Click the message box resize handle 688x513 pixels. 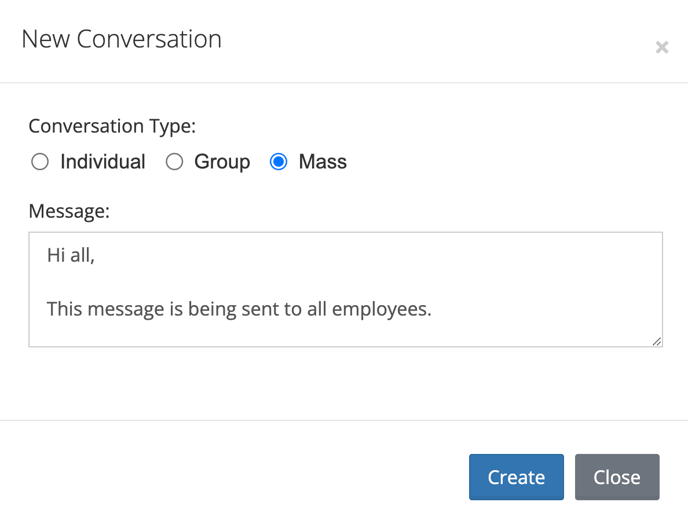[656, 341]
